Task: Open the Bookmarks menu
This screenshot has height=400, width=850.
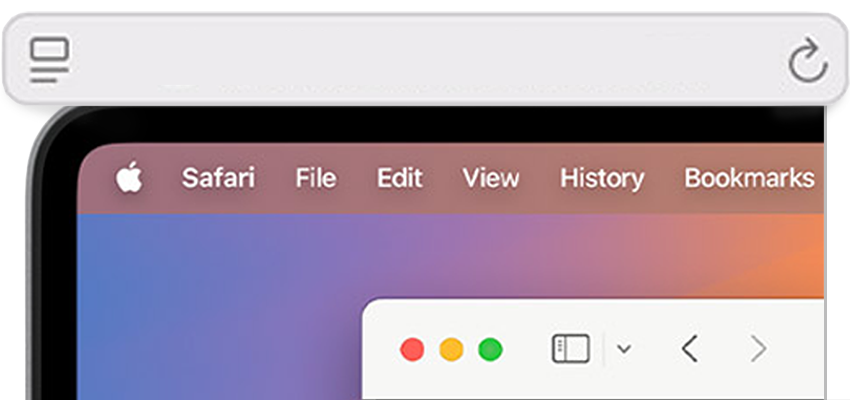Action: [749, 178]
